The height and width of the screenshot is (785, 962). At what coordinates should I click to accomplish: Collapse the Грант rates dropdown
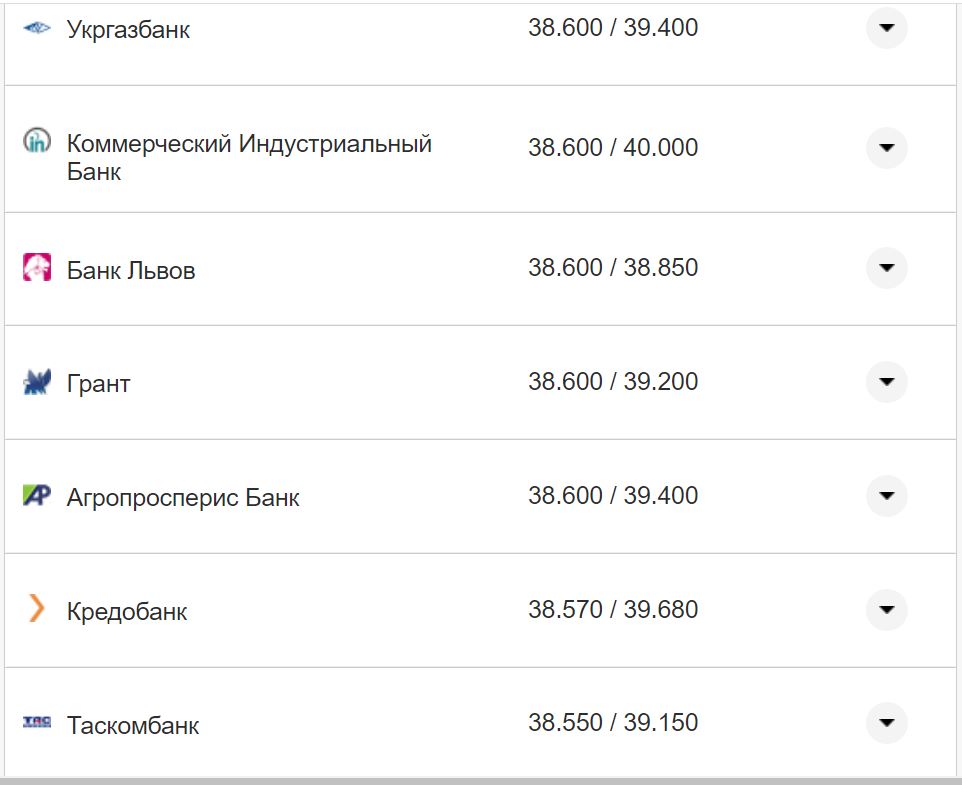pyautogui.click(x=886, y=382)
